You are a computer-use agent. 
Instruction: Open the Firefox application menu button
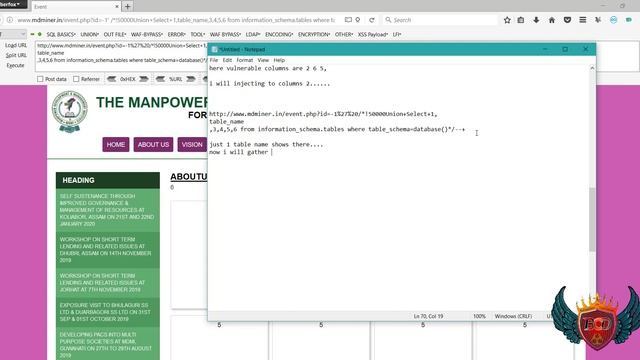[x=13, y=4]
